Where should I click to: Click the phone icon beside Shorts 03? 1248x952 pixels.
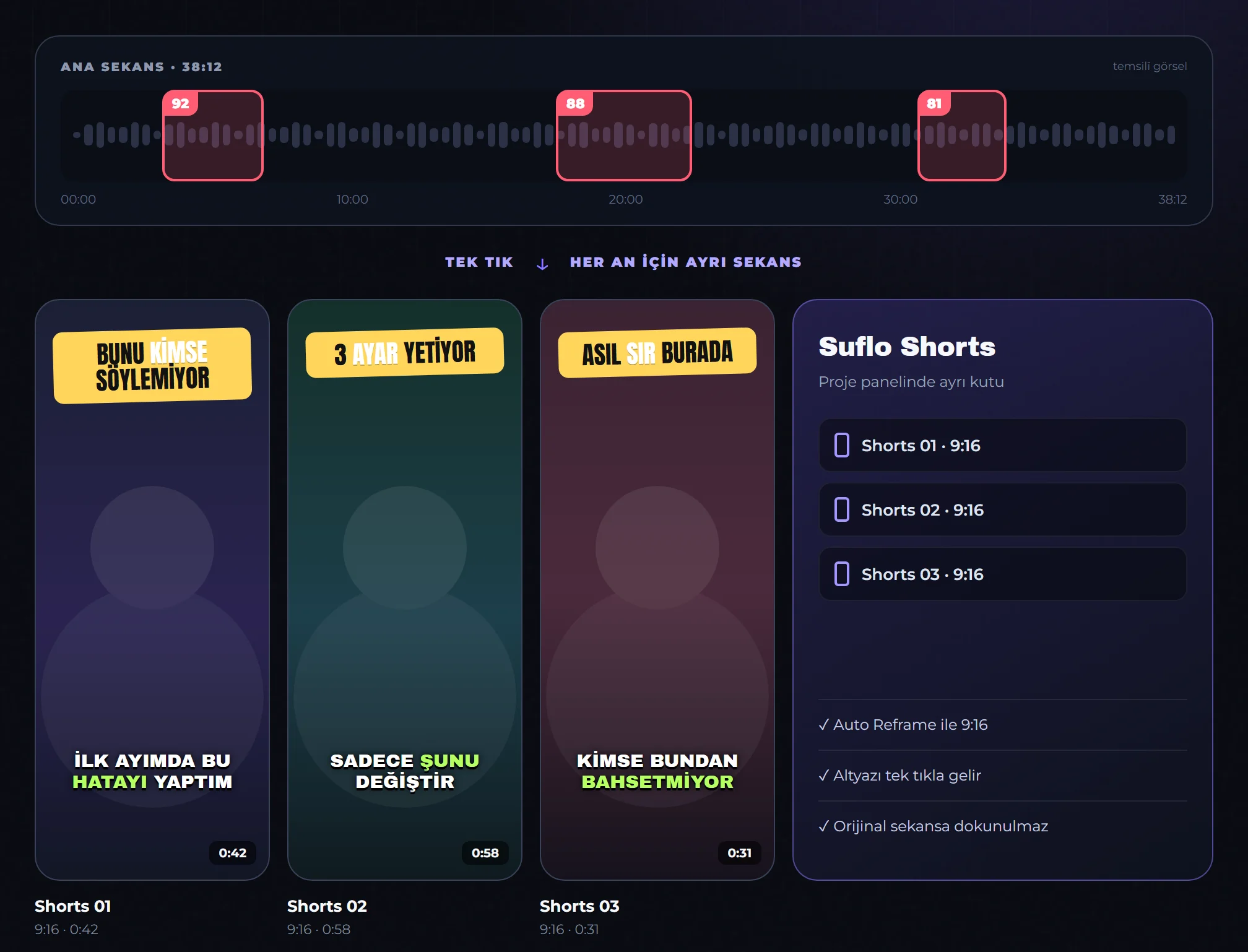click(841, 574)
